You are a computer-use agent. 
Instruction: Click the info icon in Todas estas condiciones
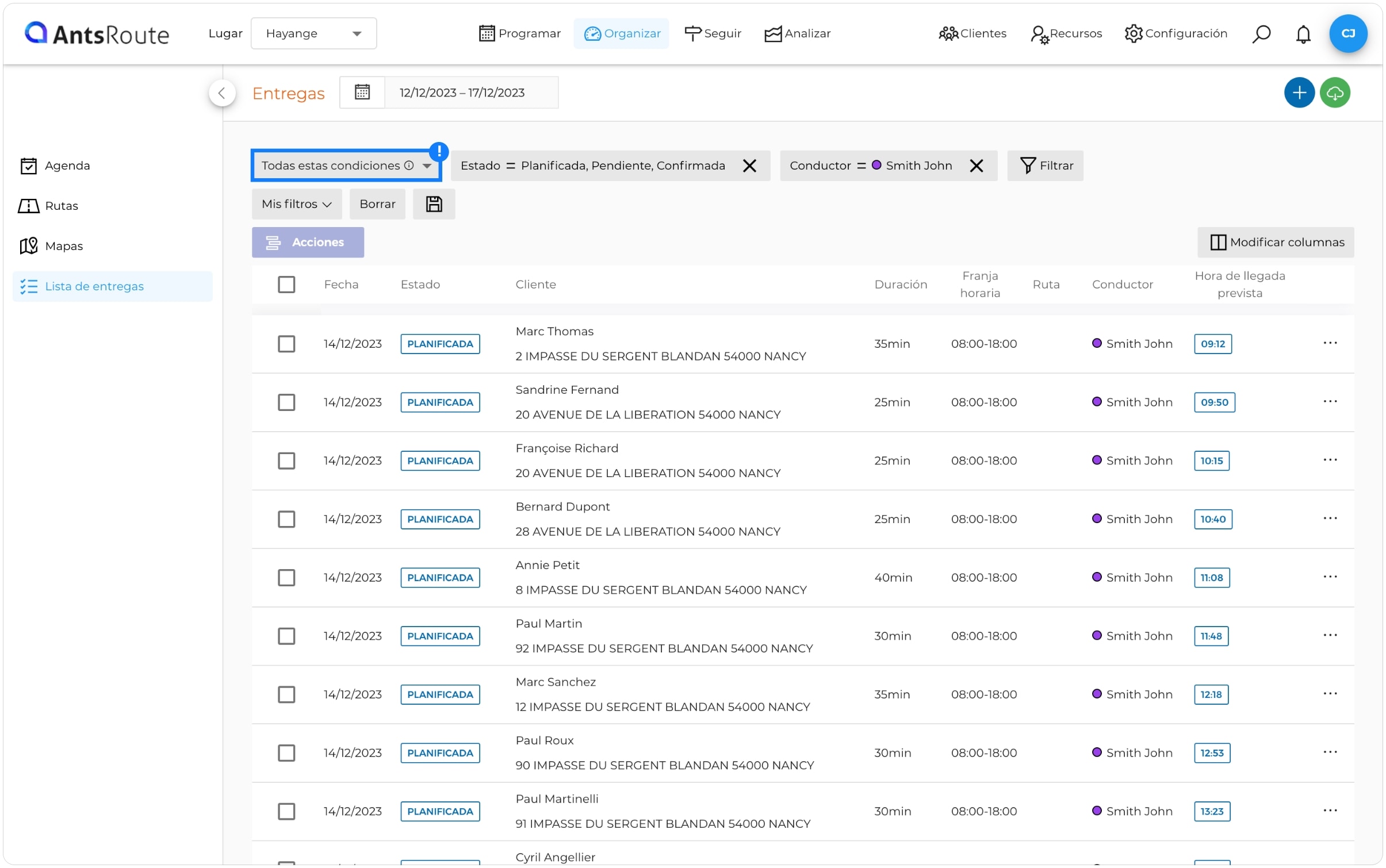pyautogui.click(x=409, y=166)
